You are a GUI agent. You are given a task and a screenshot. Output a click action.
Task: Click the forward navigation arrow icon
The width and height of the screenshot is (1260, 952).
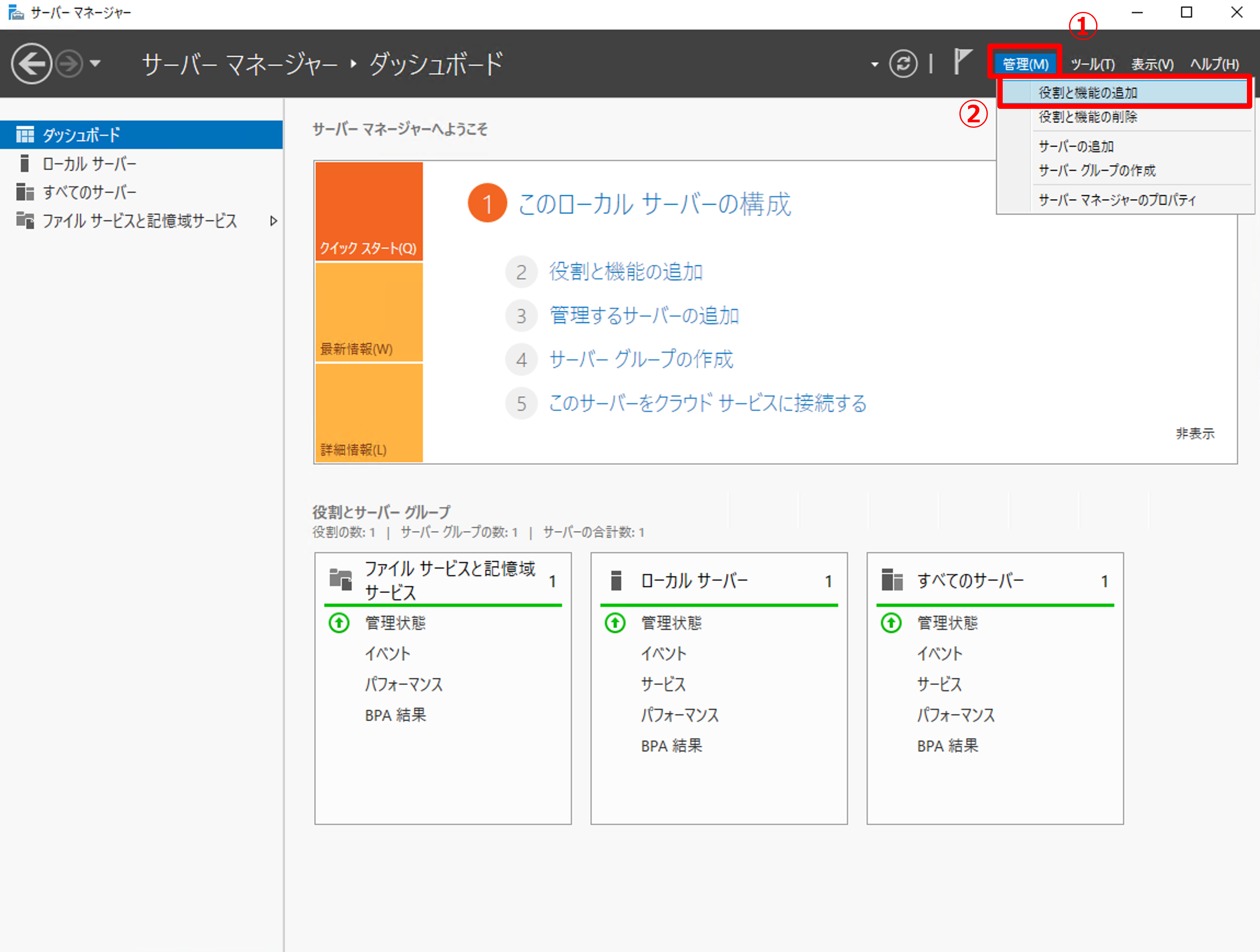tap(70, 64)
